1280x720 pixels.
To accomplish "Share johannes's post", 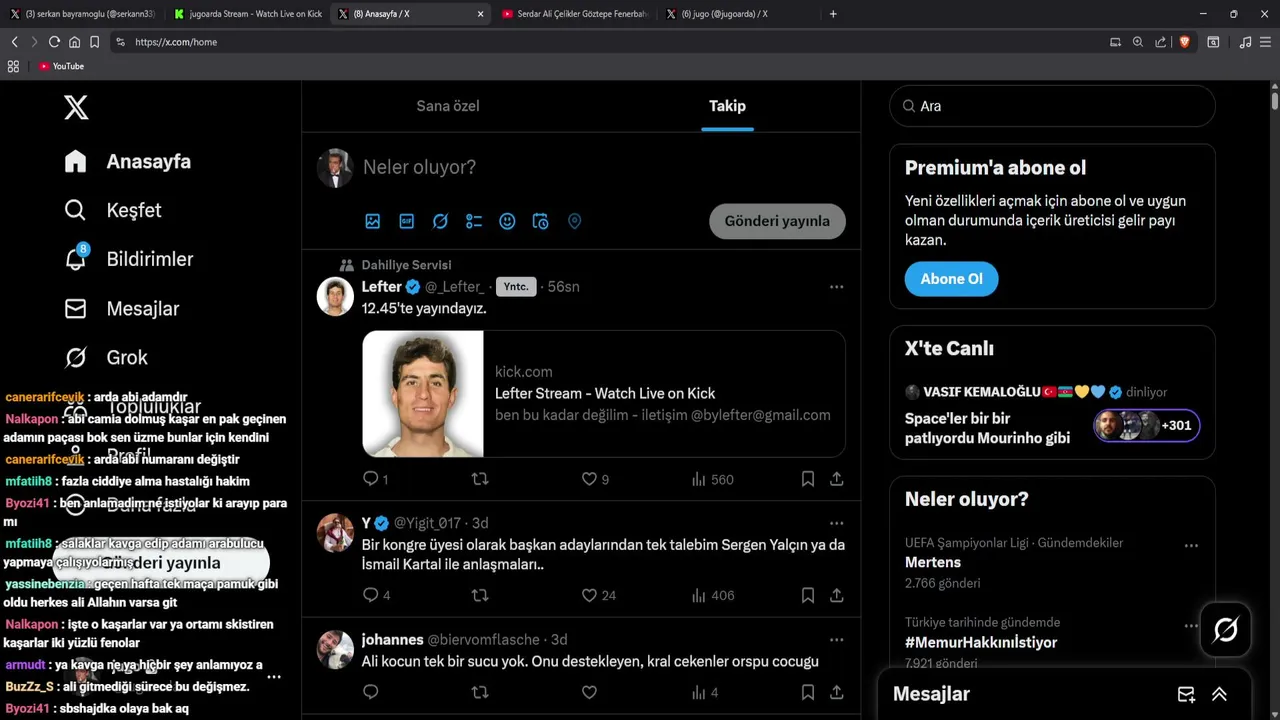I will pyautogui.click(x=836, y=692).
